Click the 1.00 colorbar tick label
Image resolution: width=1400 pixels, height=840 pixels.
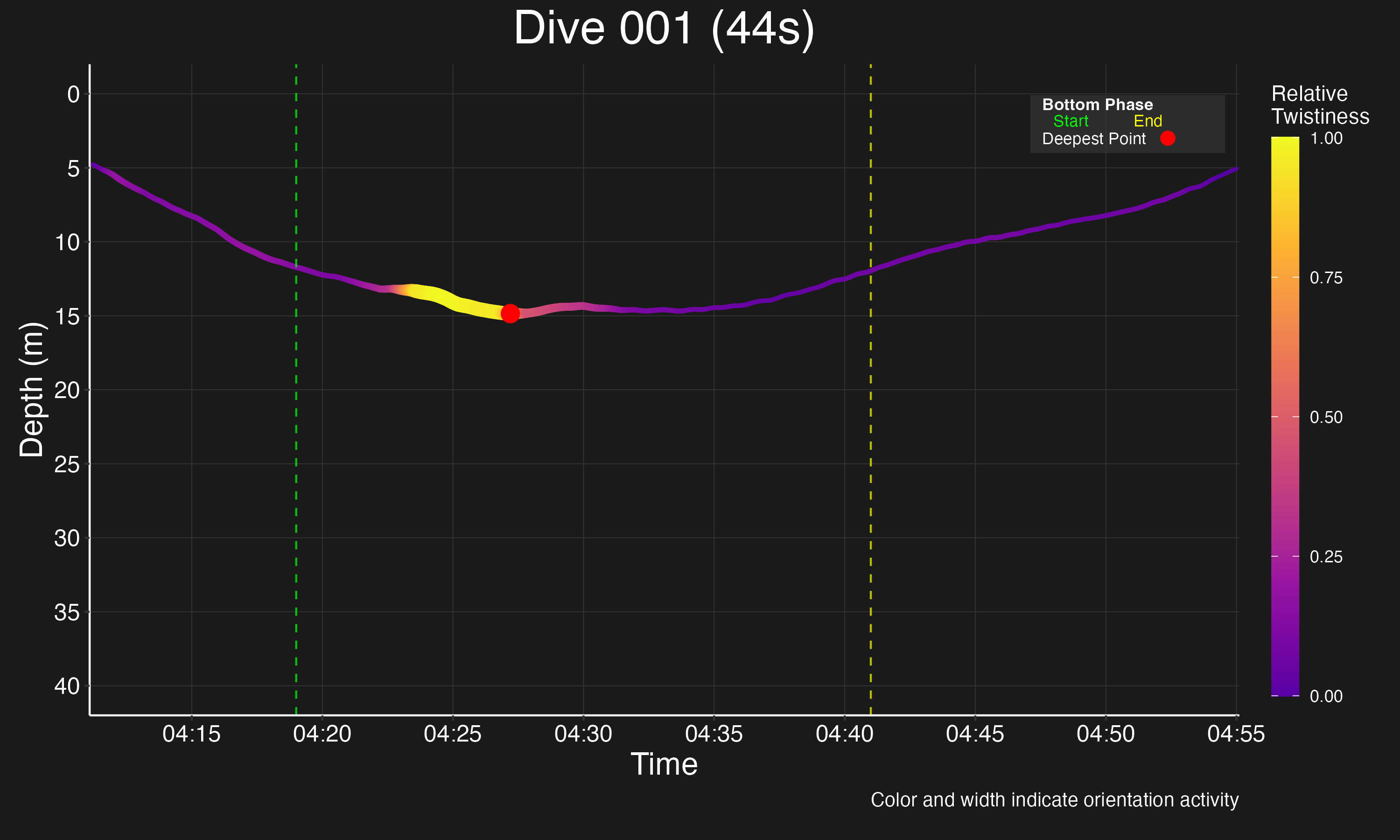click(1326, 138)
